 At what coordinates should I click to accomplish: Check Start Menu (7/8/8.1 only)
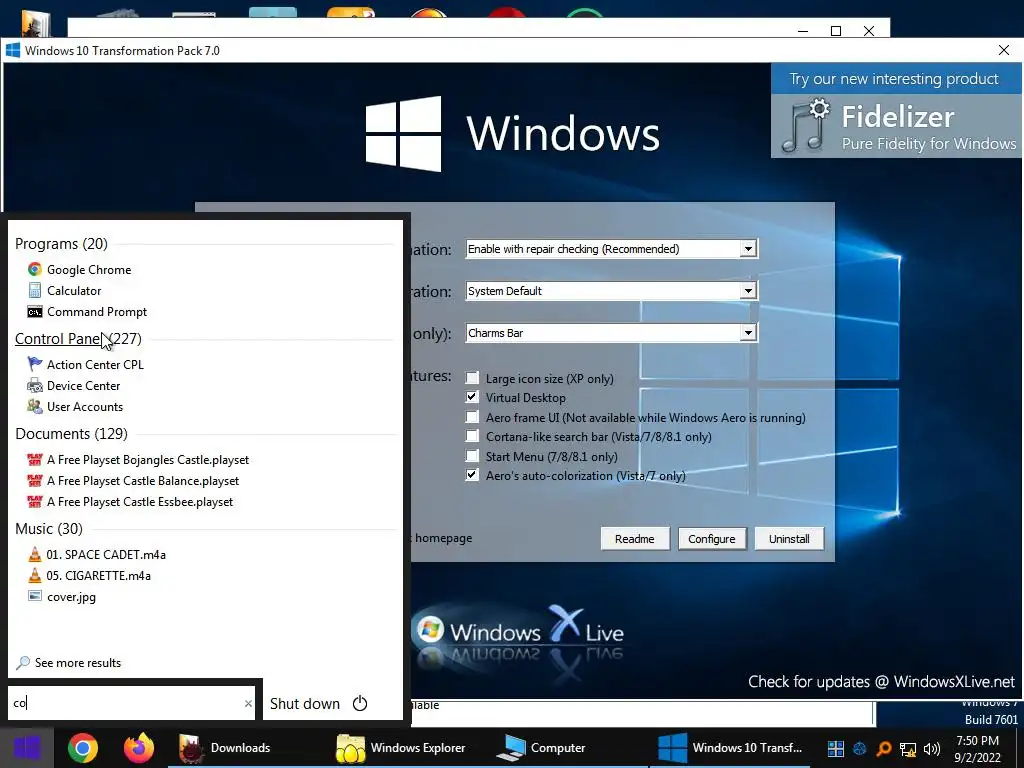click(x=472, y=455)
